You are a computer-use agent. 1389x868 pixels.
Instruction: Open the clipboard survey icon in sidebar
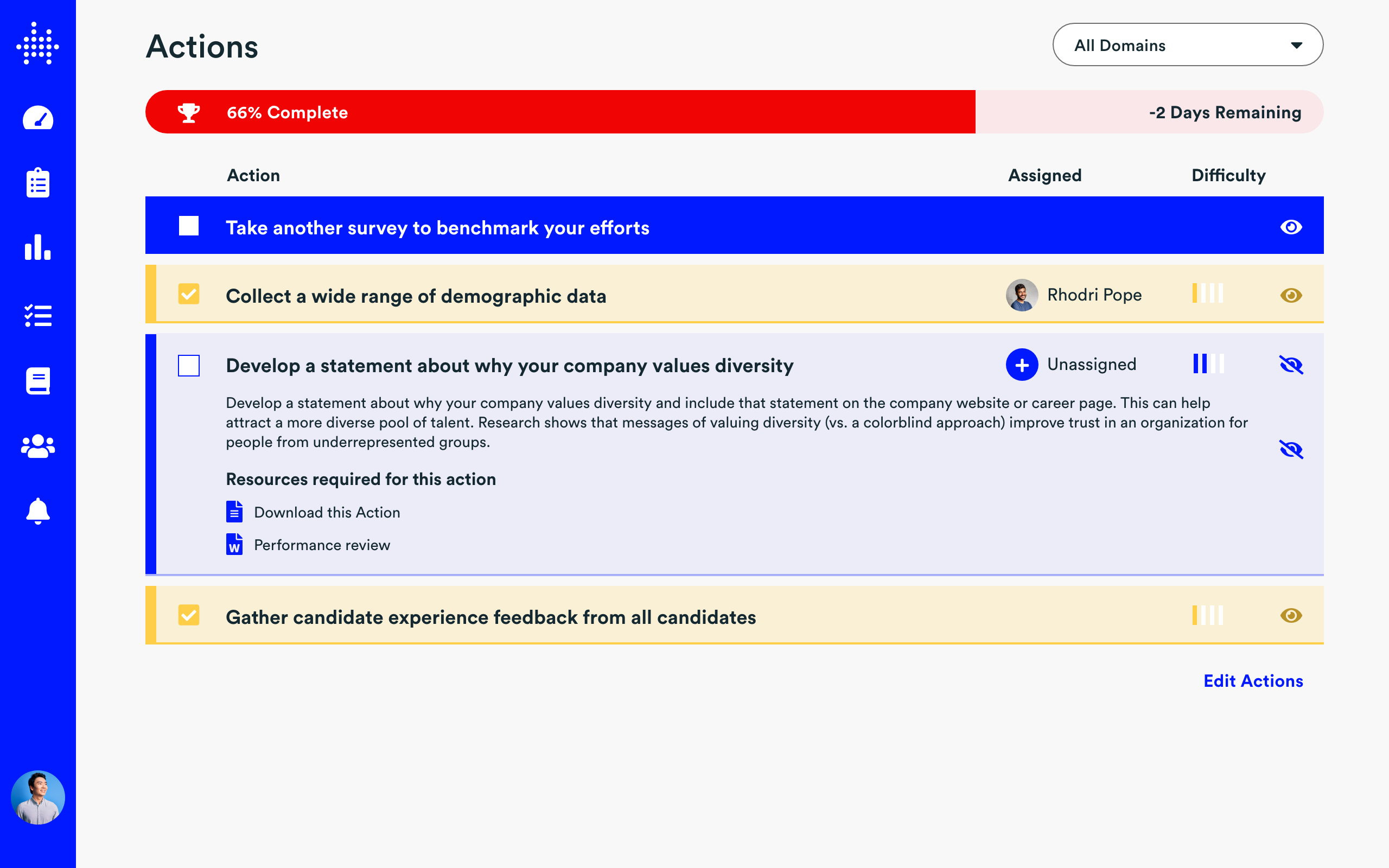(38, 183)
